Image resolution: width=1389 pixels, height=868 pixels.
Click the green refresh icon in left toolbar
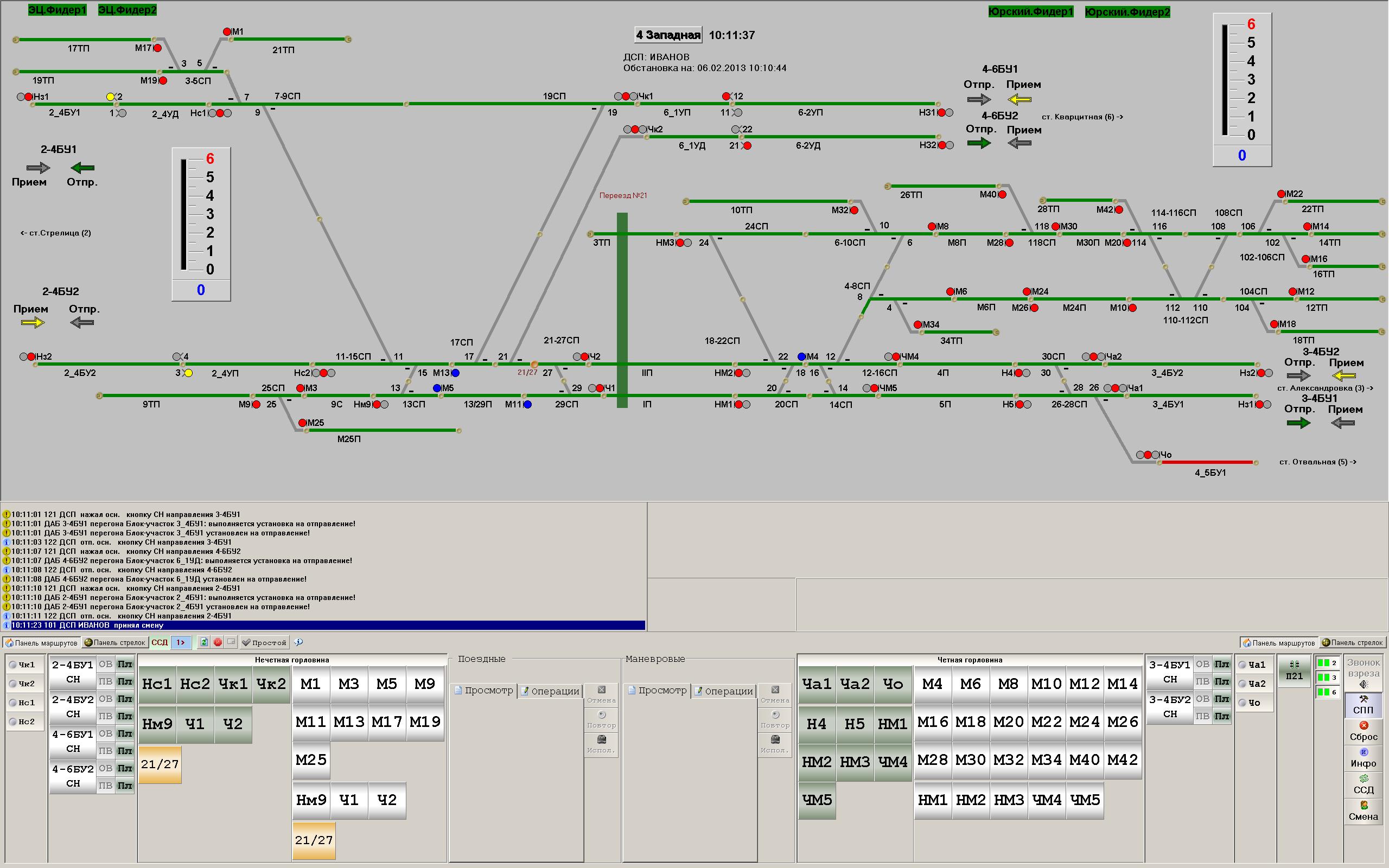click(204, 642)
